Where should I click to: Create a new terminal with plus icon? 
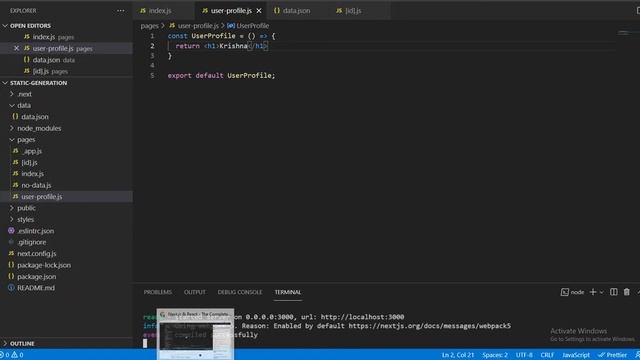pos(593,292)
